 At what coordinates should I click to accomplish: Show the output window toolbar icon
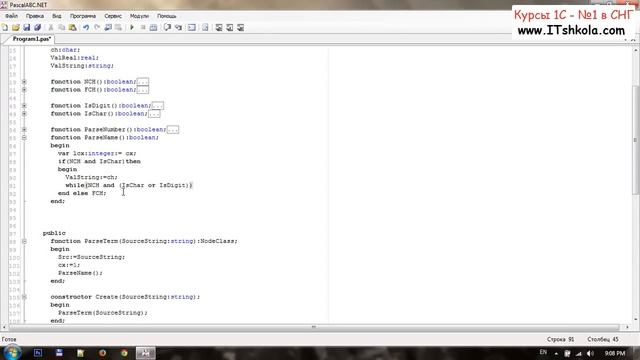pos(192,28)
